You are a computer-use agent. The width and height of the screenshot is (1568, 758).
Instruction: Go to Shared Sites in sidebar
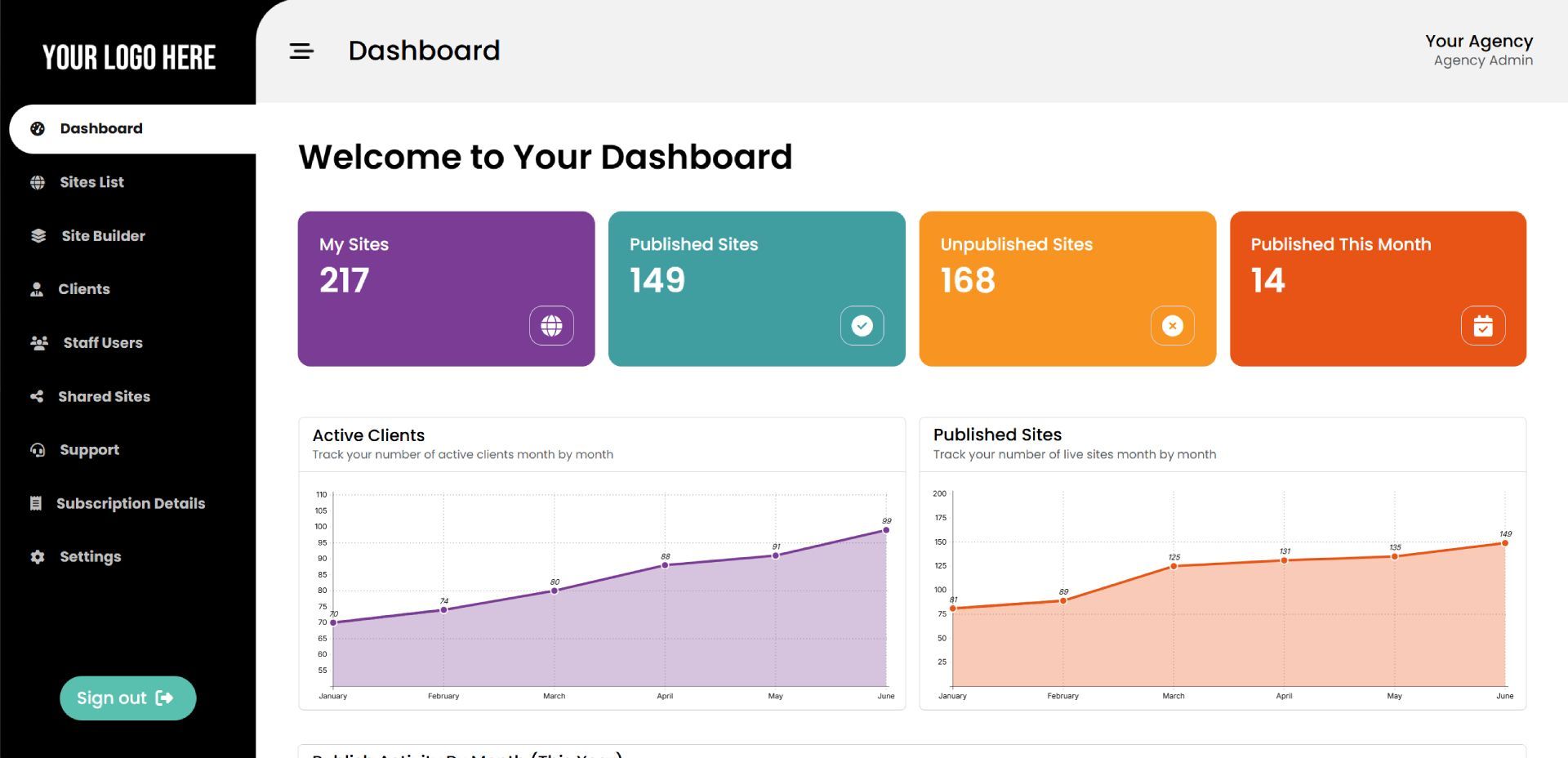[104, 397]
